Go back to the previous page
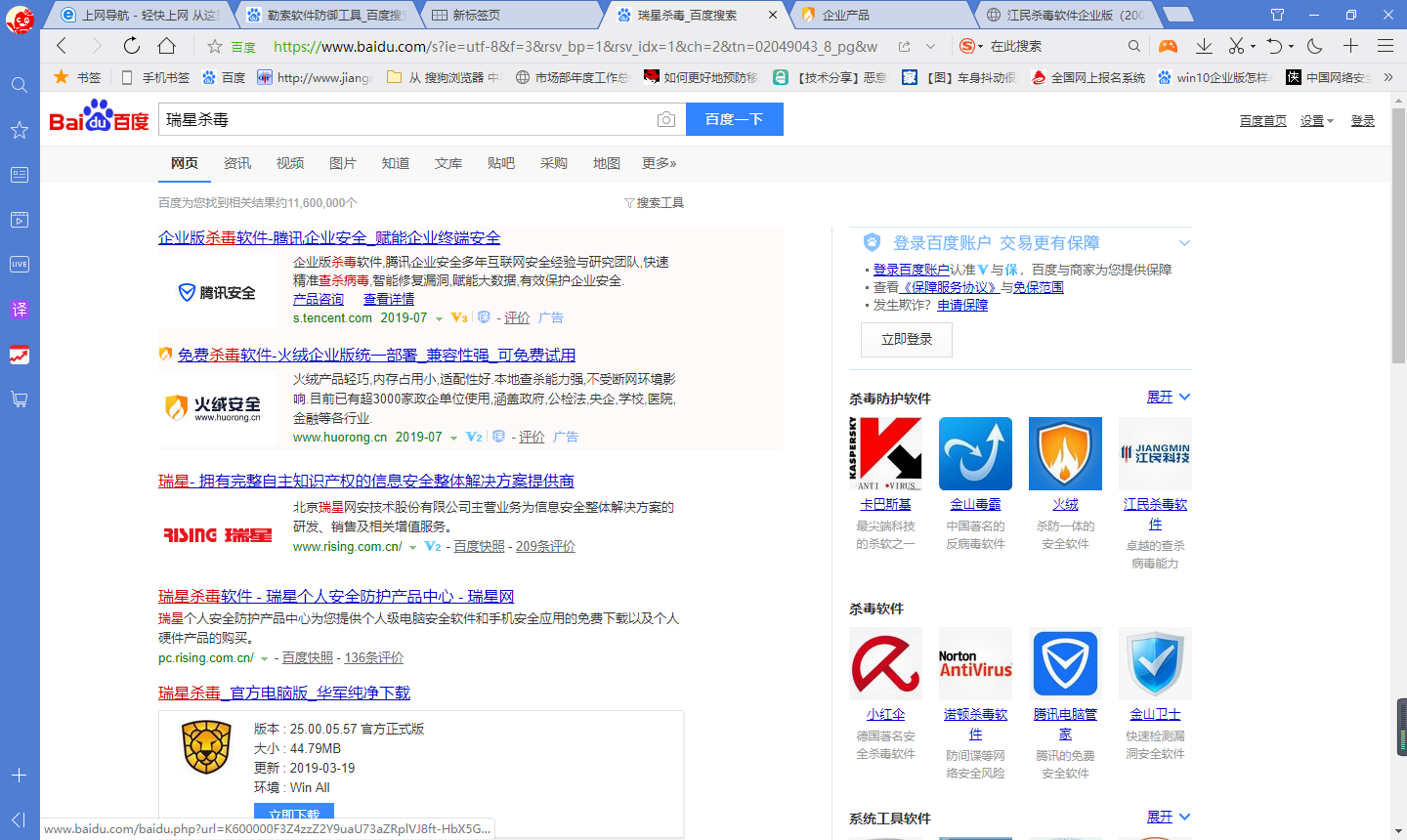 click(62, 46)
